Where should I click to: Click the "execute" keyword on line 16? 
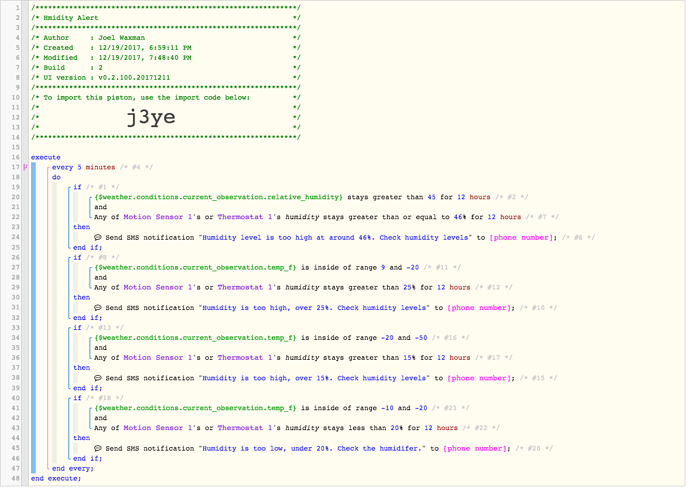(x=46, y=157)
